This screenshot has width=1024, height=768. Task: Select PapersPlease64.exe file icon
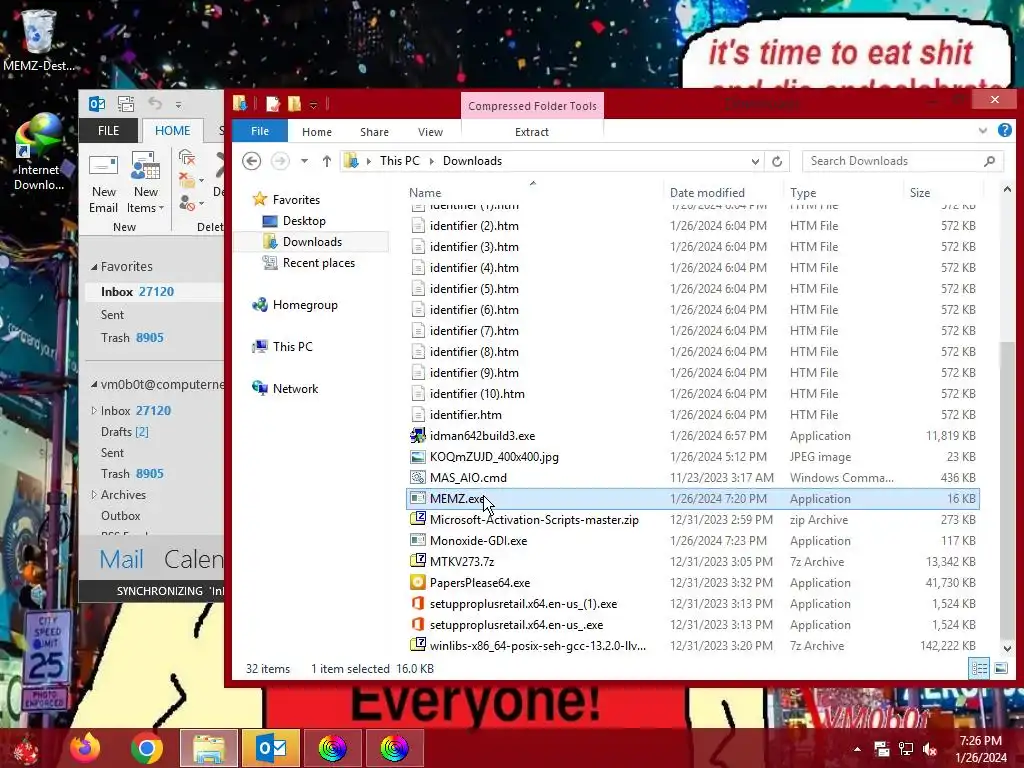point(417,582)
